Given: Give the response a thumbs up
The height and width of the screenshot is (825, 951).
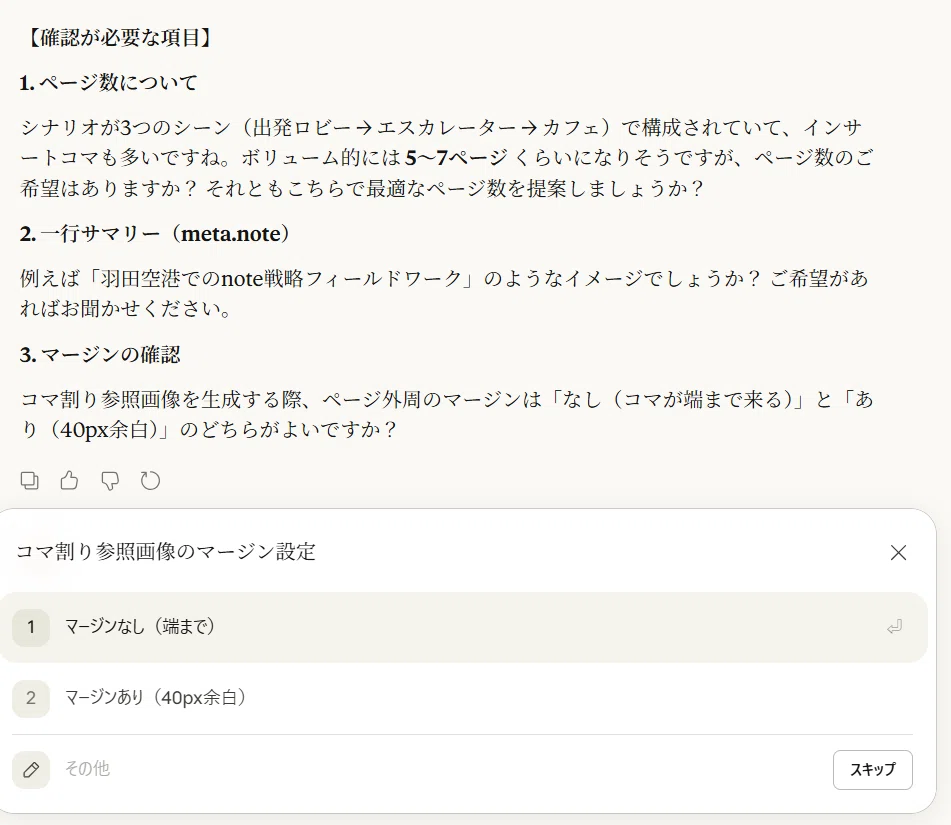Looking at the screenshot, I should (70, 480).
